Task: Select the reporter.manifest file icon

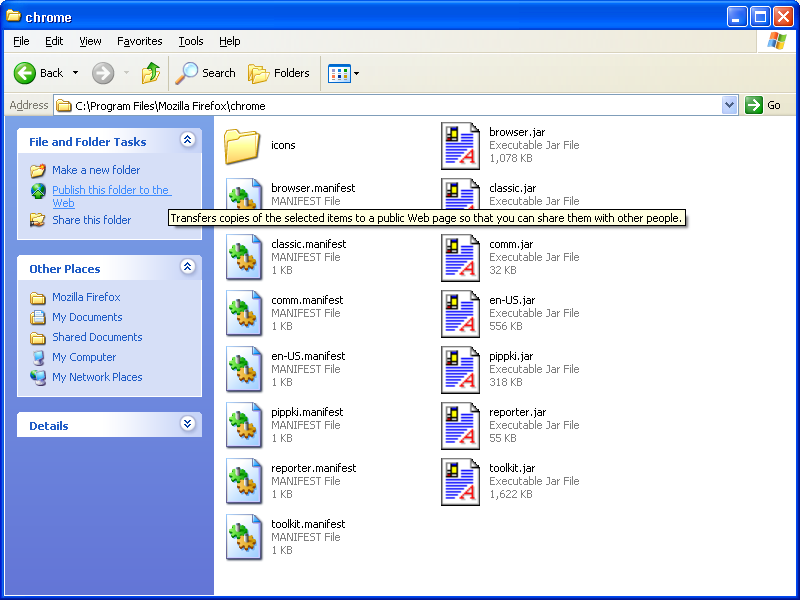Action: 243,481
